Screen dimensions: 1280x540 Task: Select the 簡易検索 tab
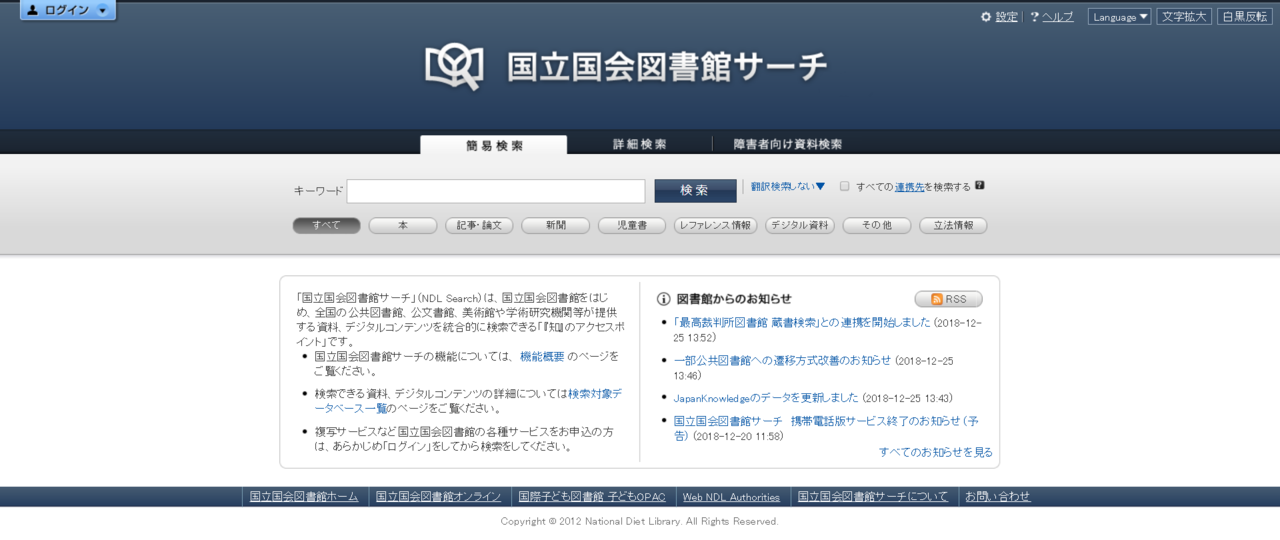tap(494, 145)
